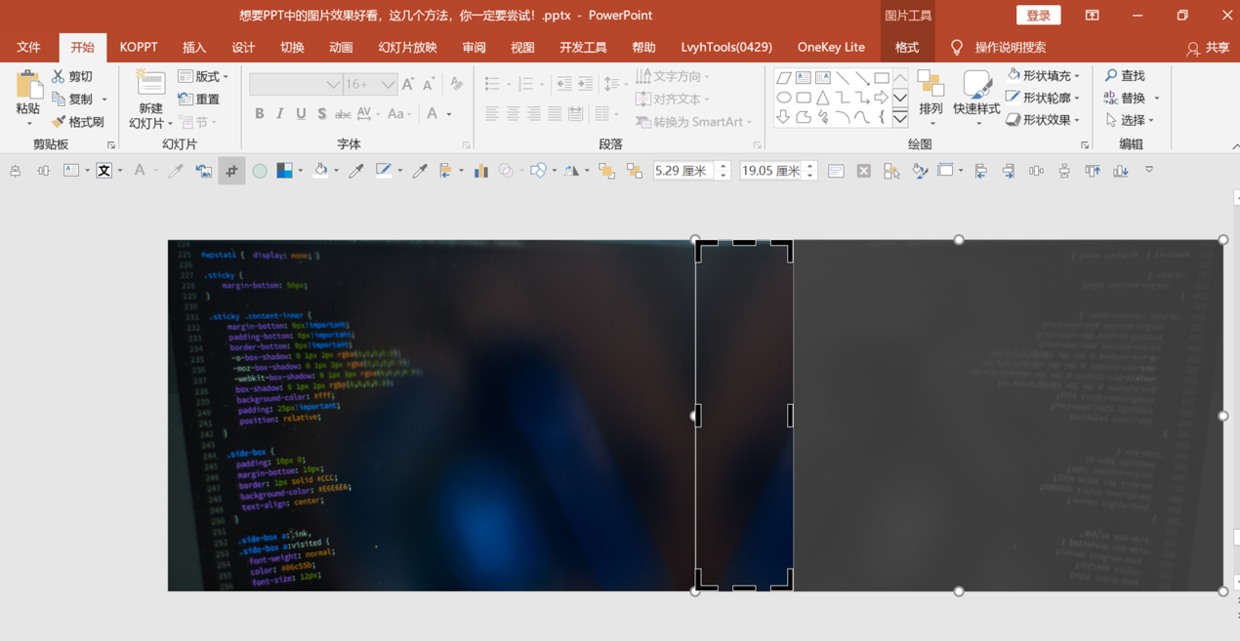Click the green circle icon in quick toolbar

tap(260, 171)
